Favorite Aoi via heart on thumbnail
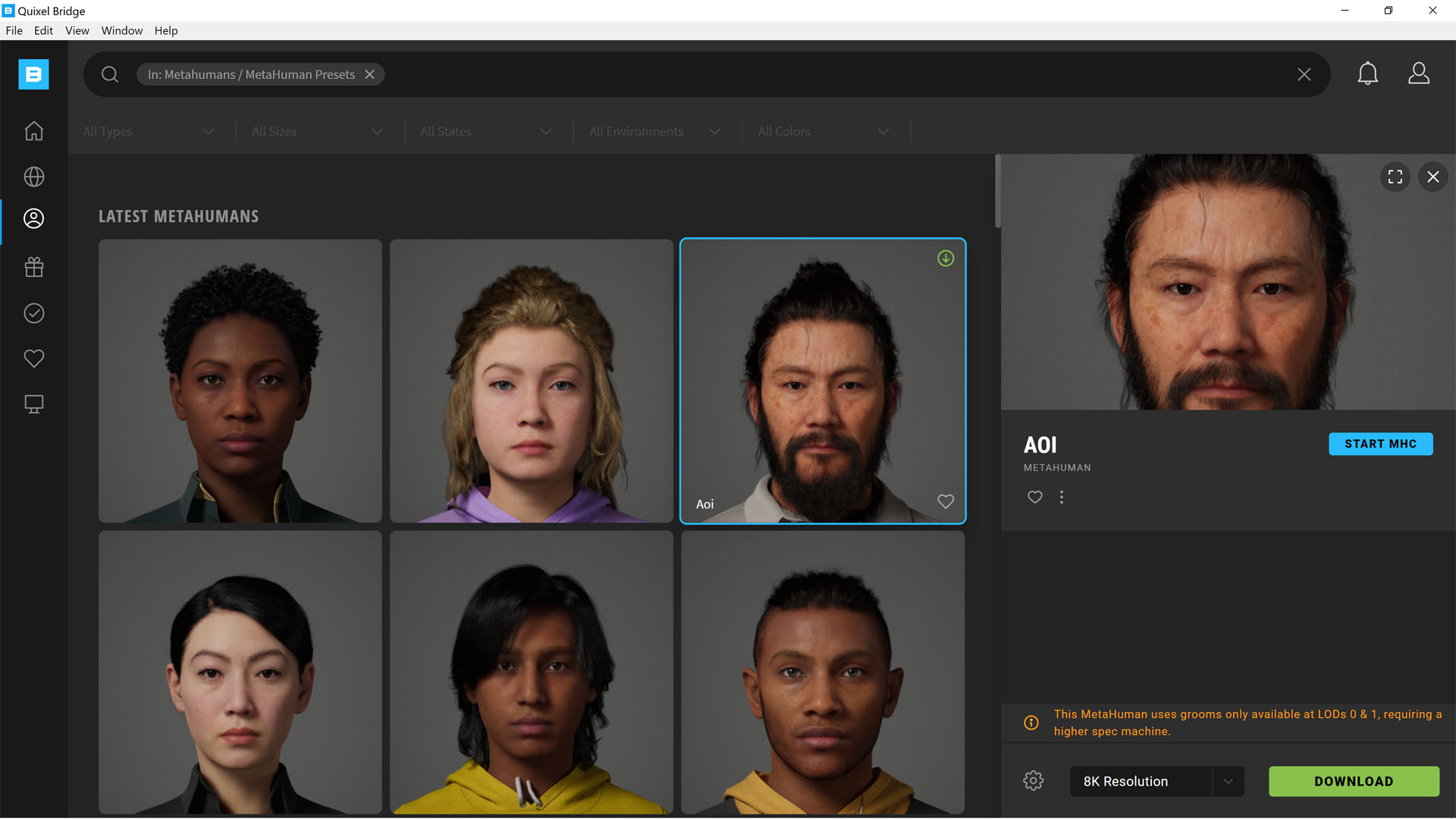 (945, 501)
